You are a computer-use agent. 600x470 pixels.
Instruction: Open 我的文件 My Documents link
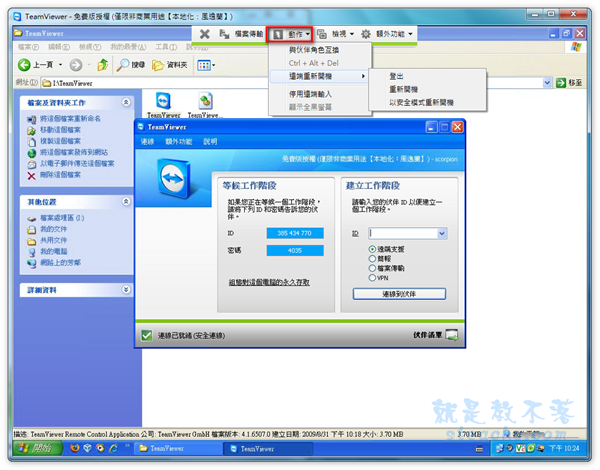tap(54, 229)
